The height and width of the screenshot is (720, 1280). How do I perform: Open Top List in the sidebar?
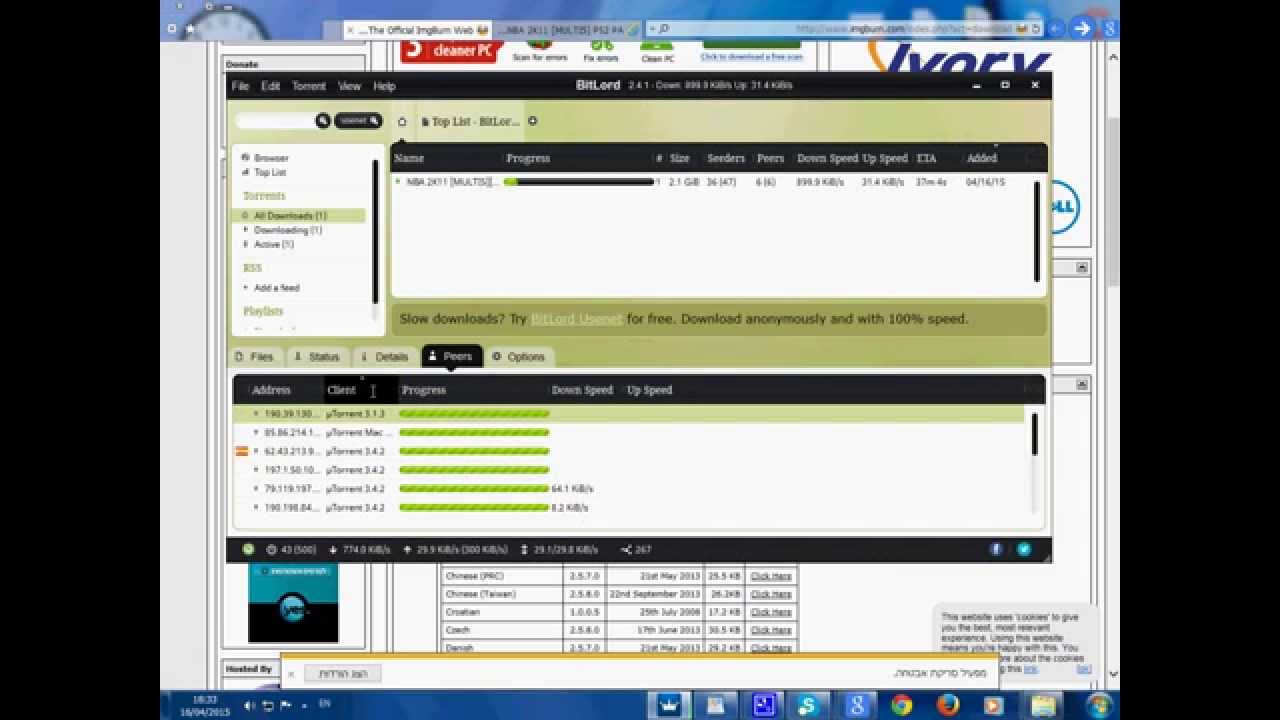click(x=269, y=172)
